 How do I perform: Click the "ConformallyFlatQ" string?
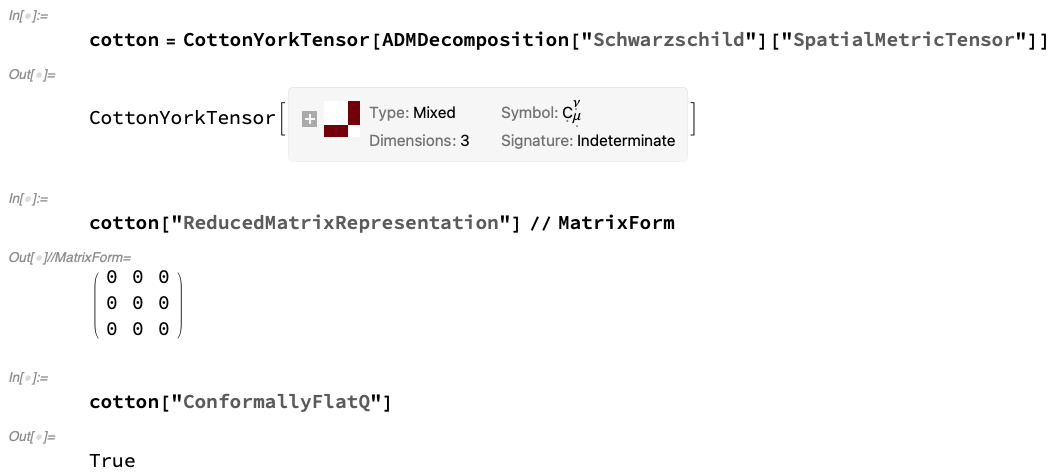tap(277, 402)
